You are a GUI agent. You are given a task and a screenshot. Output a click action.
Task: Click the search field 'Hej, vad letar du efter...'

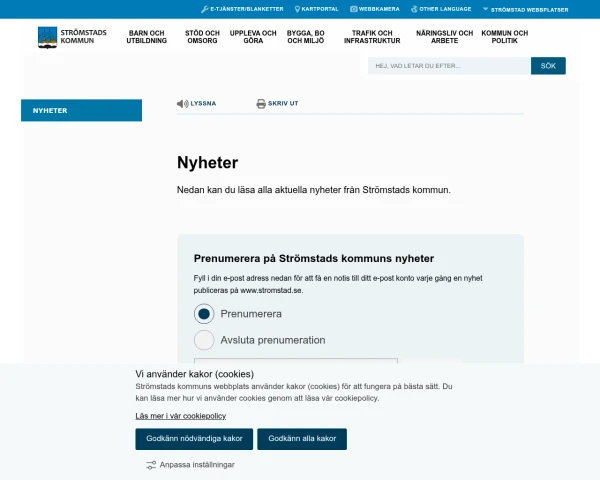449,66
